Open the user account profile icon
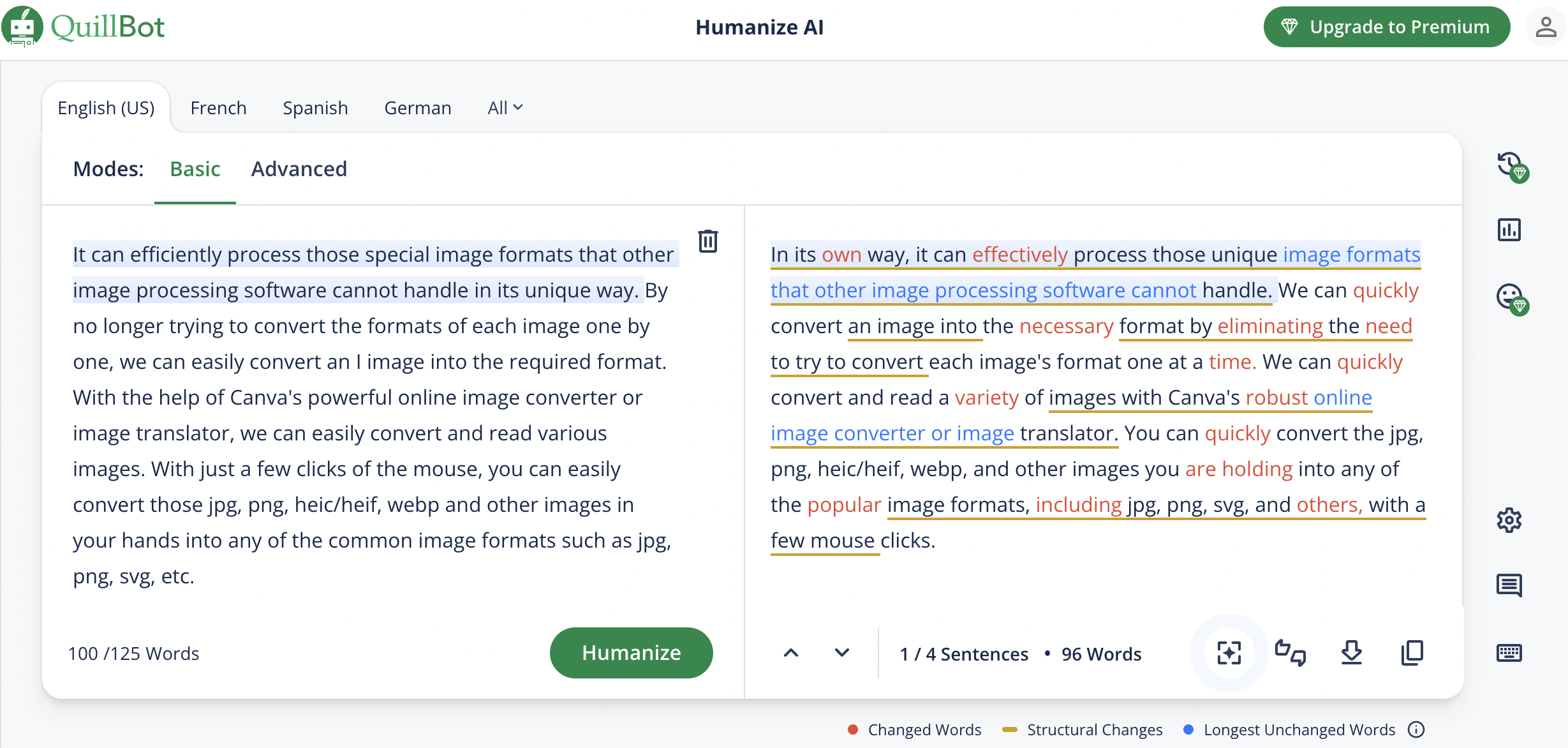 (x=1546, y=27)
